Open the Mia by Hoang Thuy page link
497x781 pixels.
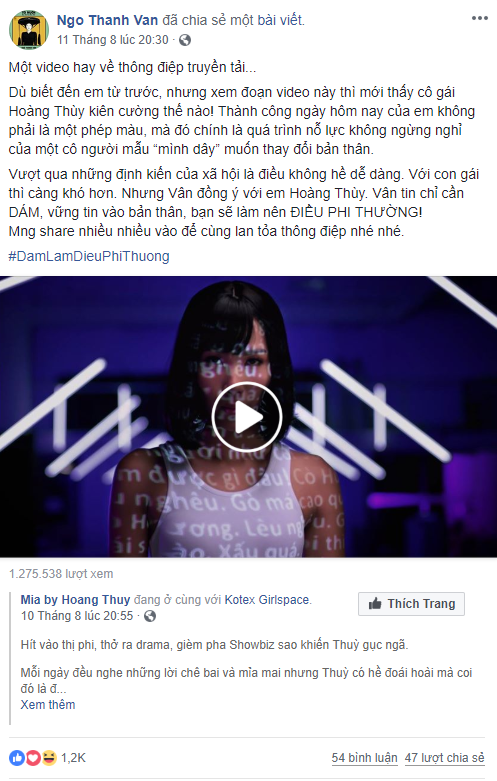[75, 600]
